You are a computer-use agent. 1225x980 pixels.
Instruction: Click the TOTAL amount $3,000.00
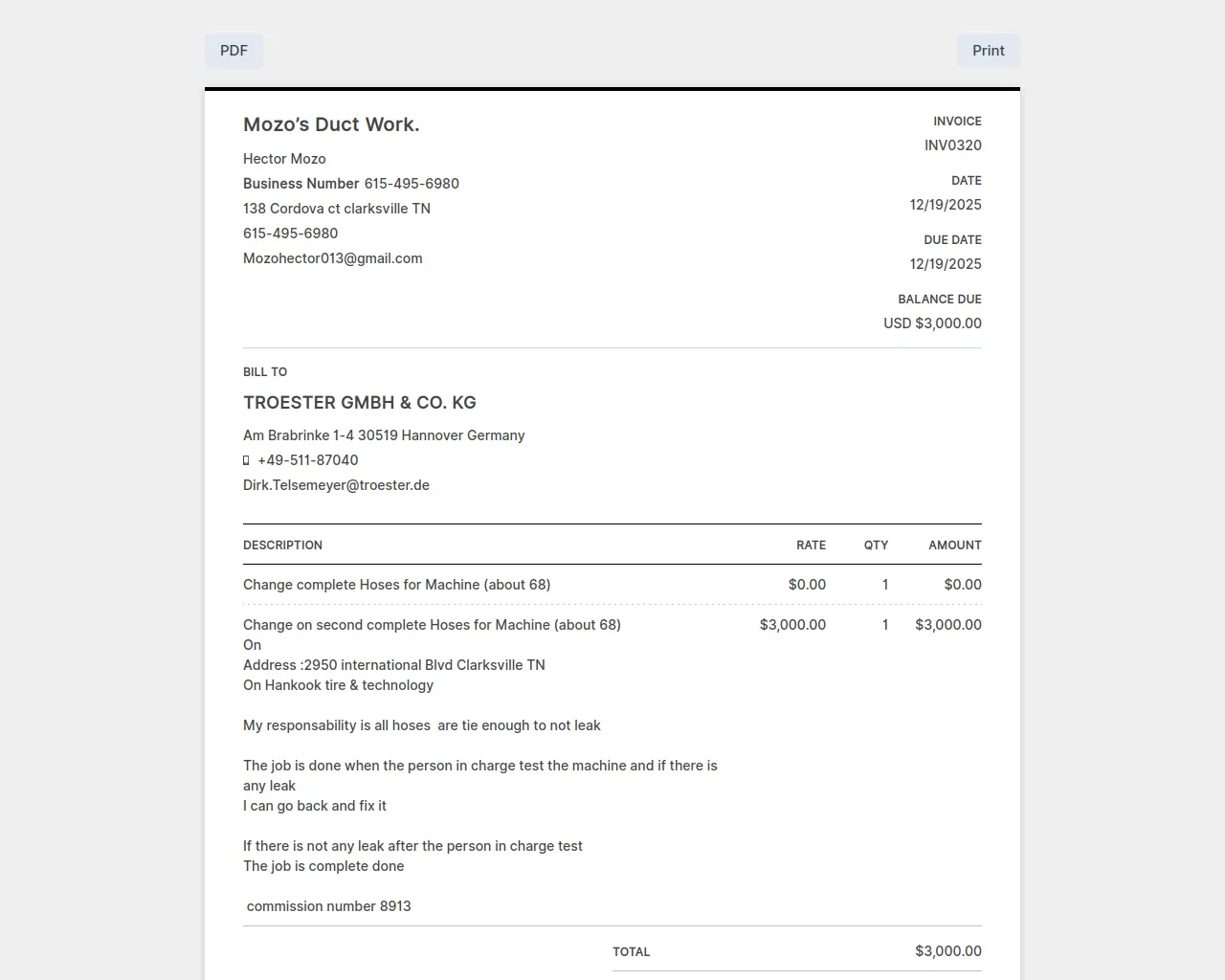coord(947,951)
